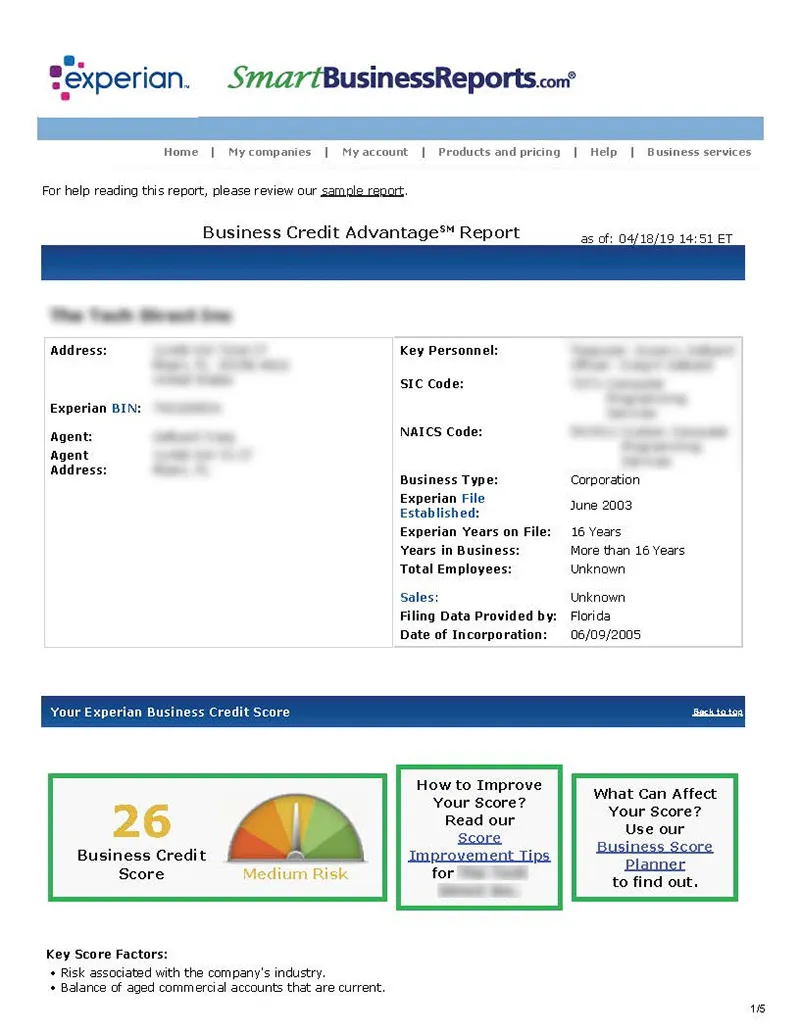800x1035 pixels.
Task: Click the Your Experian Business Credit Score header
Action: pyautogui.click(x=170, y=712)
